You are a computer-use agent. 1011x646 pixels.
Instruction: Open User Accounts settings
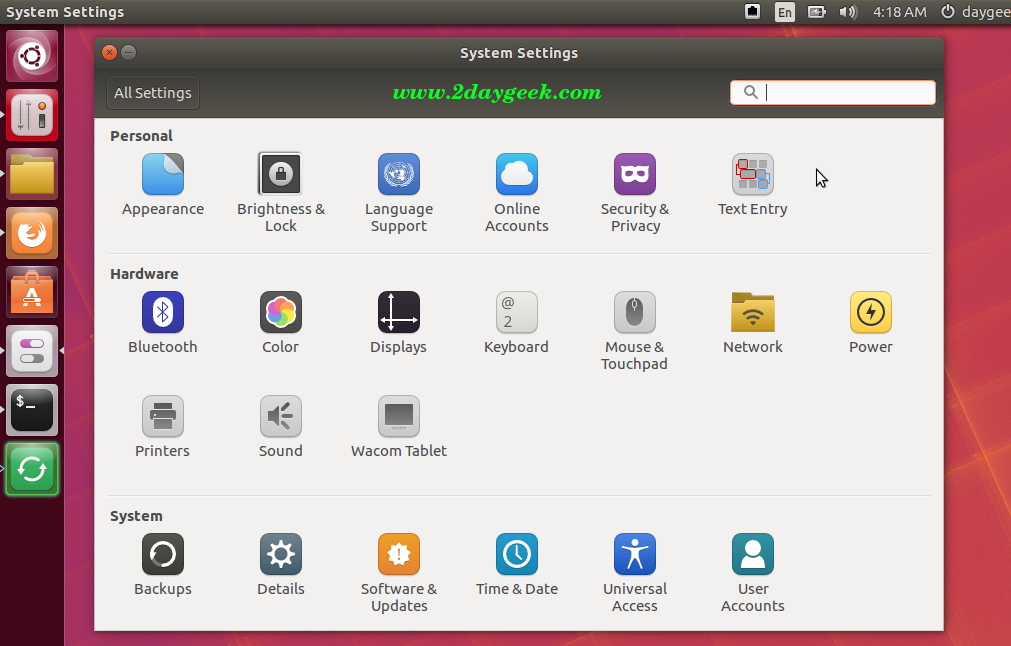[x=753, y=555]
